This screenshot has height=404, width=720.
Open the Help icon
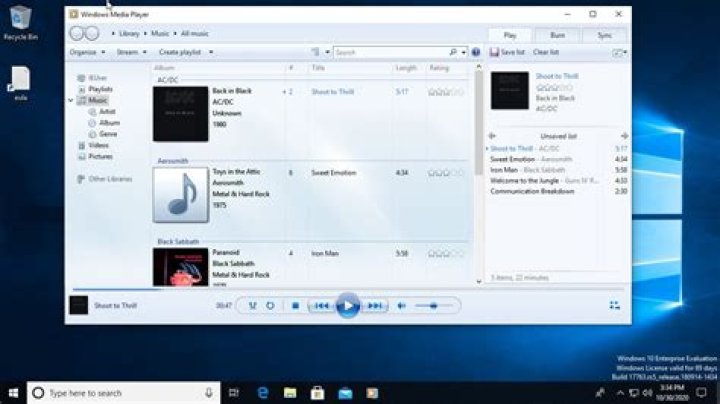coord(476,52)
